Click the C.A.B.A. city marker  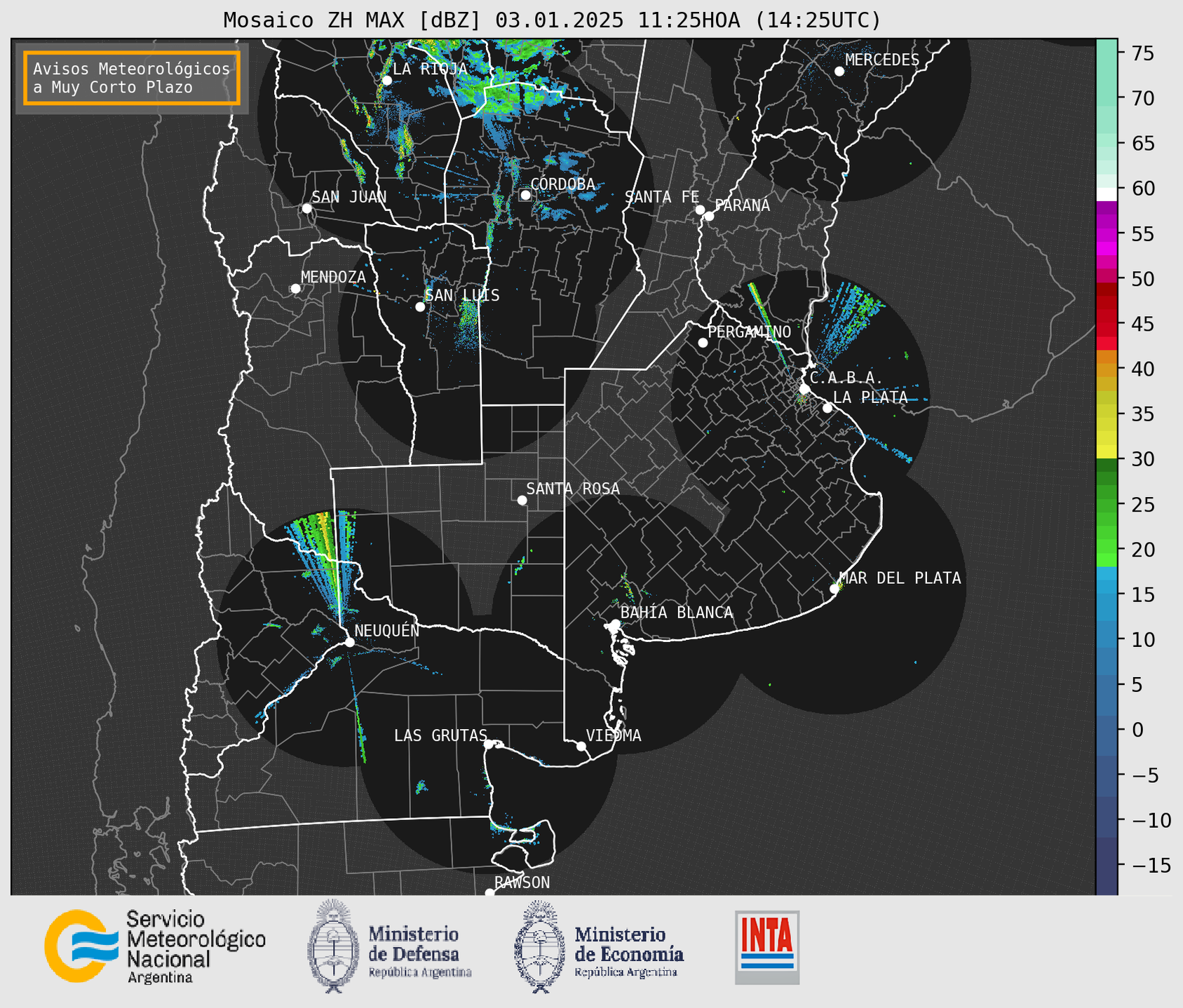[804, 389]
